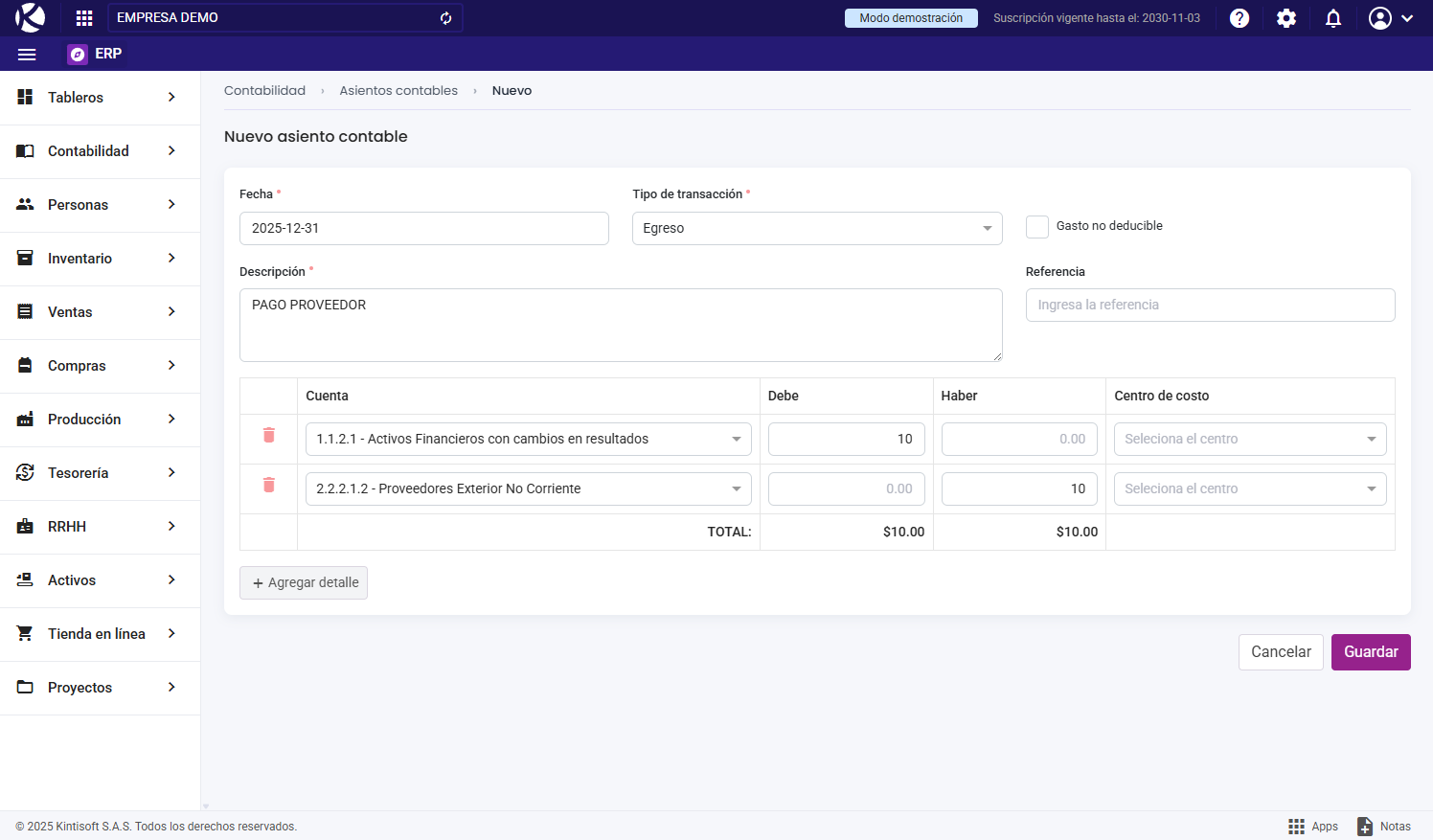Click the Referencia input field
The height and width of the screenshot is (840, 1433).
[1209, 306]
